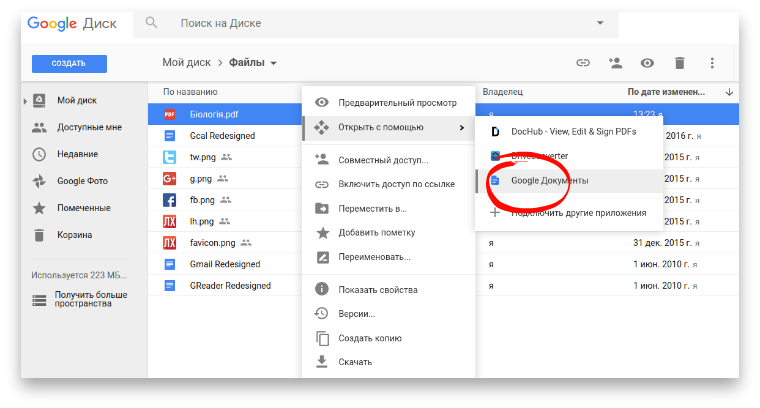Click the get shareable link icon in toolbar
Screen dimensions: 760x408
(x=583, y=63)
